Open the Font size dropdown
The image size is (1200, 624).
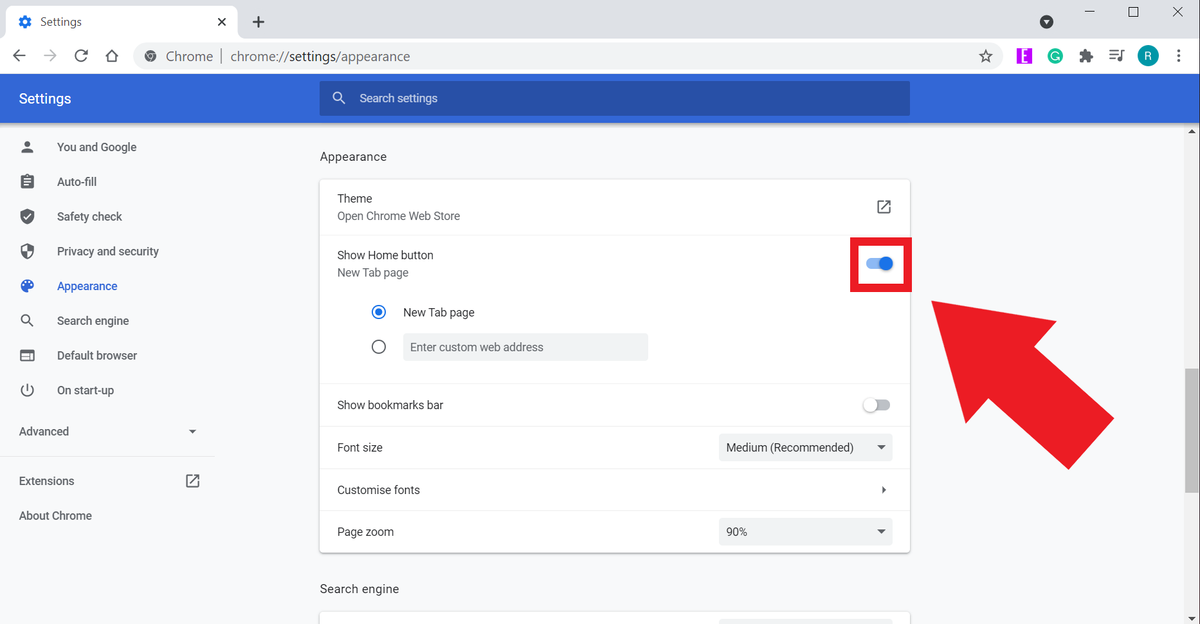[x=805, y=447]
